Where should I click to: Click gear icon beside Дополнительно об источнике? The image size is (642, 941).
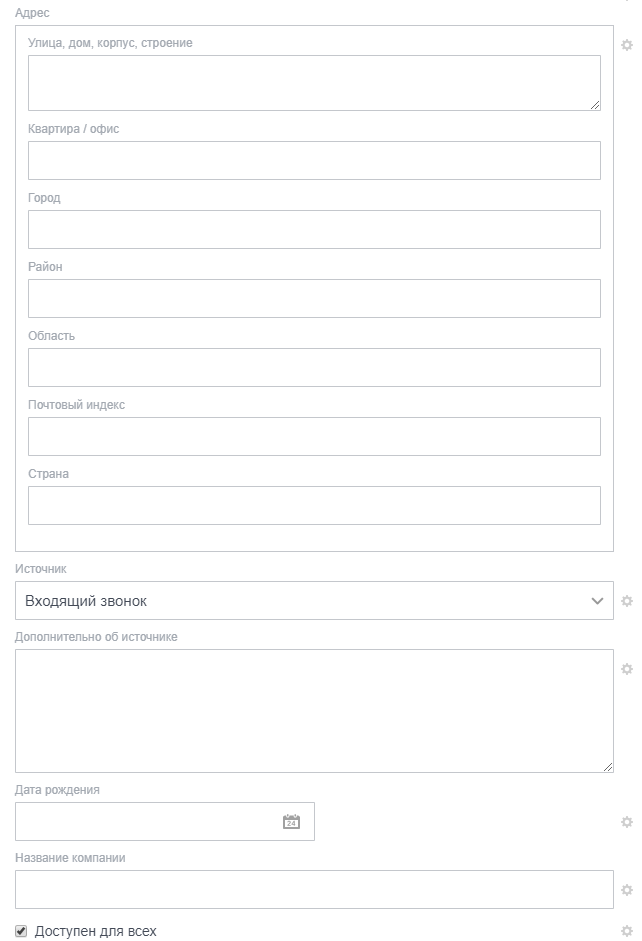coord(627,669)
